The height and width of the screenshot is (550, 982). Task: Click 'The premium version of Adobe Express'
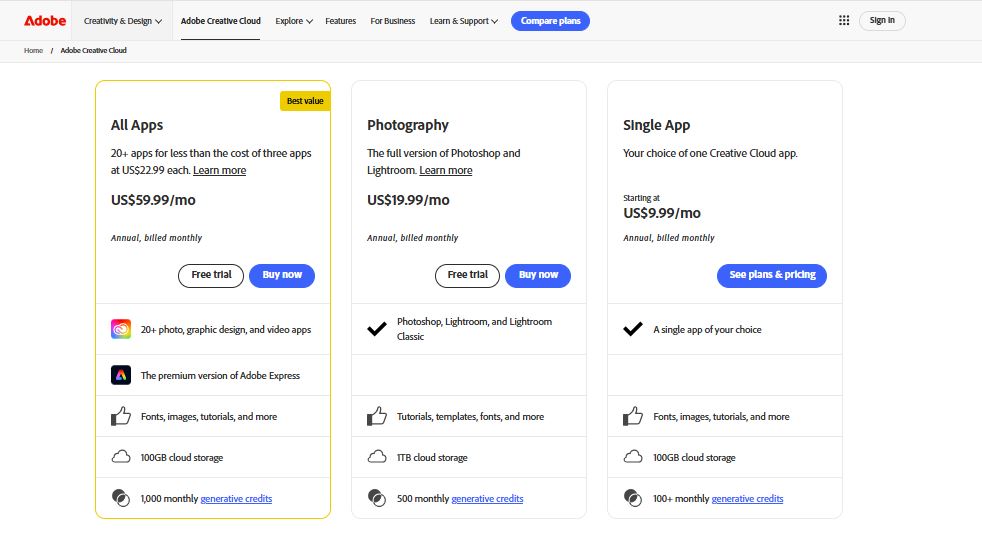click(x=220, y=376)
